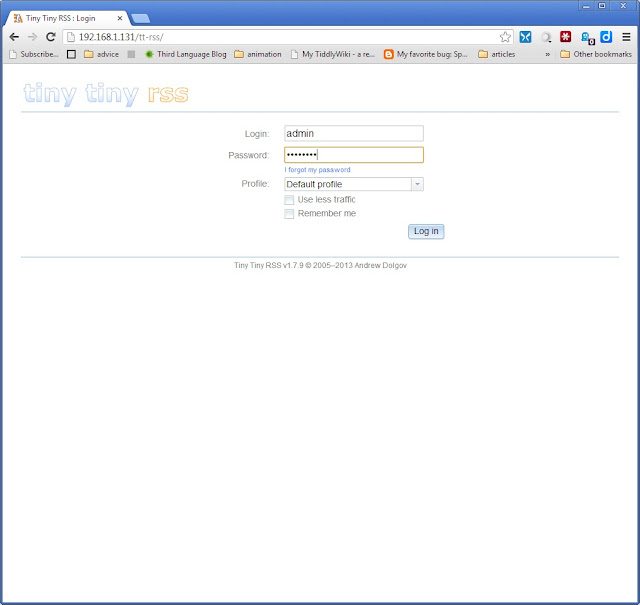This screenshot has width=640, height=605.
Task: Click the Log in button
Action: (426, 231)
